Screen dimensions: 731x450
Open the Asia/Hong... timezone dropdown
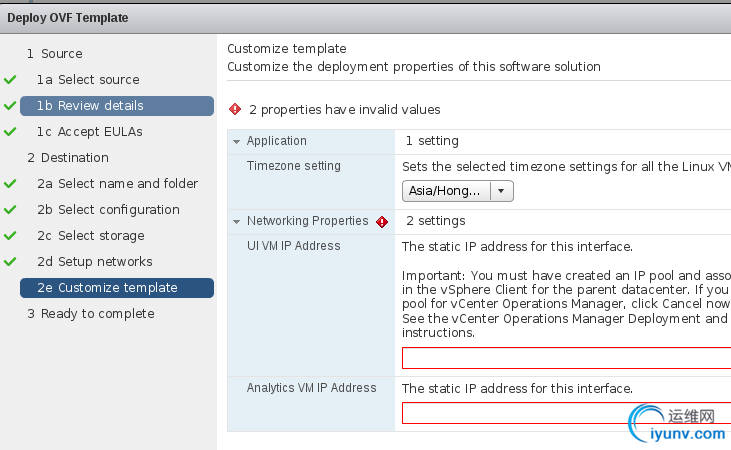pyautogui.click(x=457, y=191)
